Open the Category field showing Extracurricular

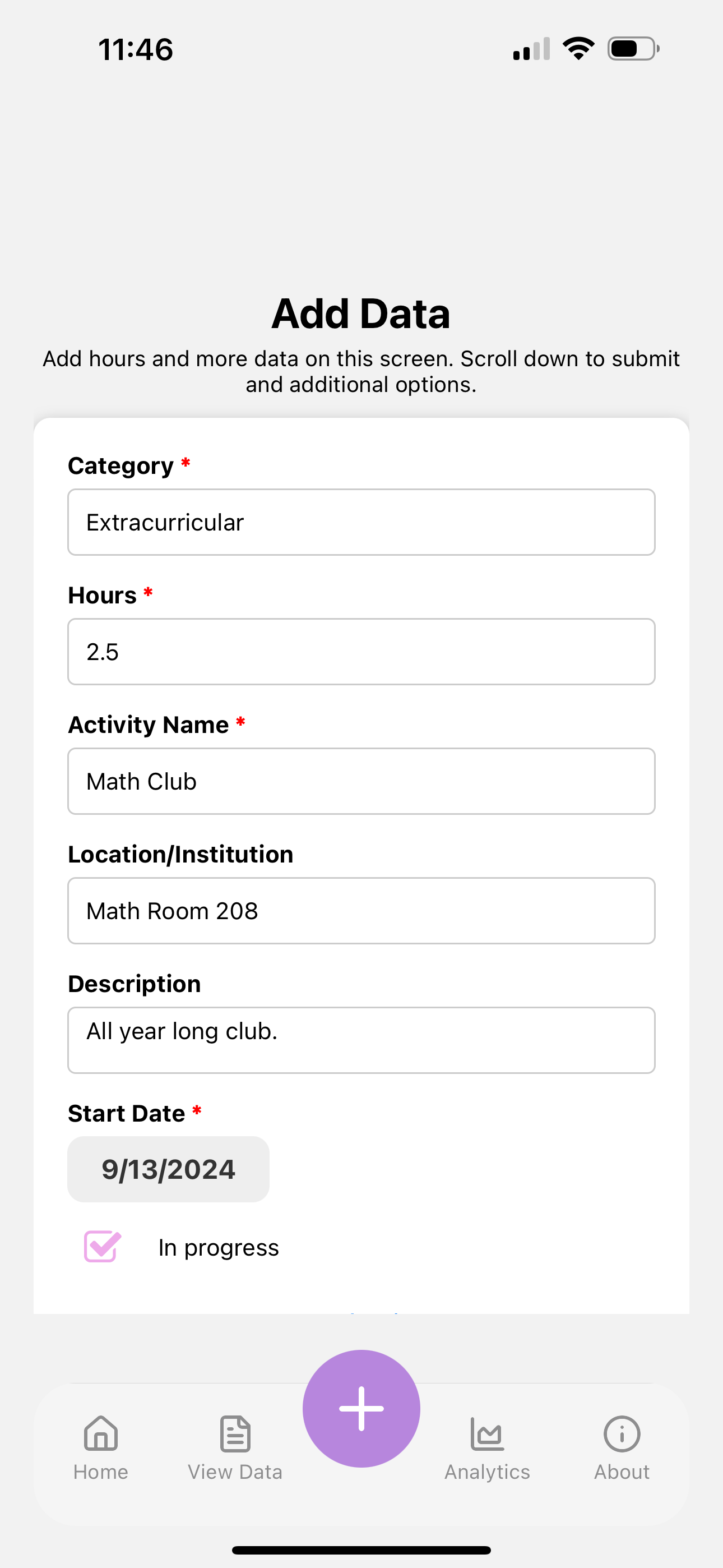point(361,522)
